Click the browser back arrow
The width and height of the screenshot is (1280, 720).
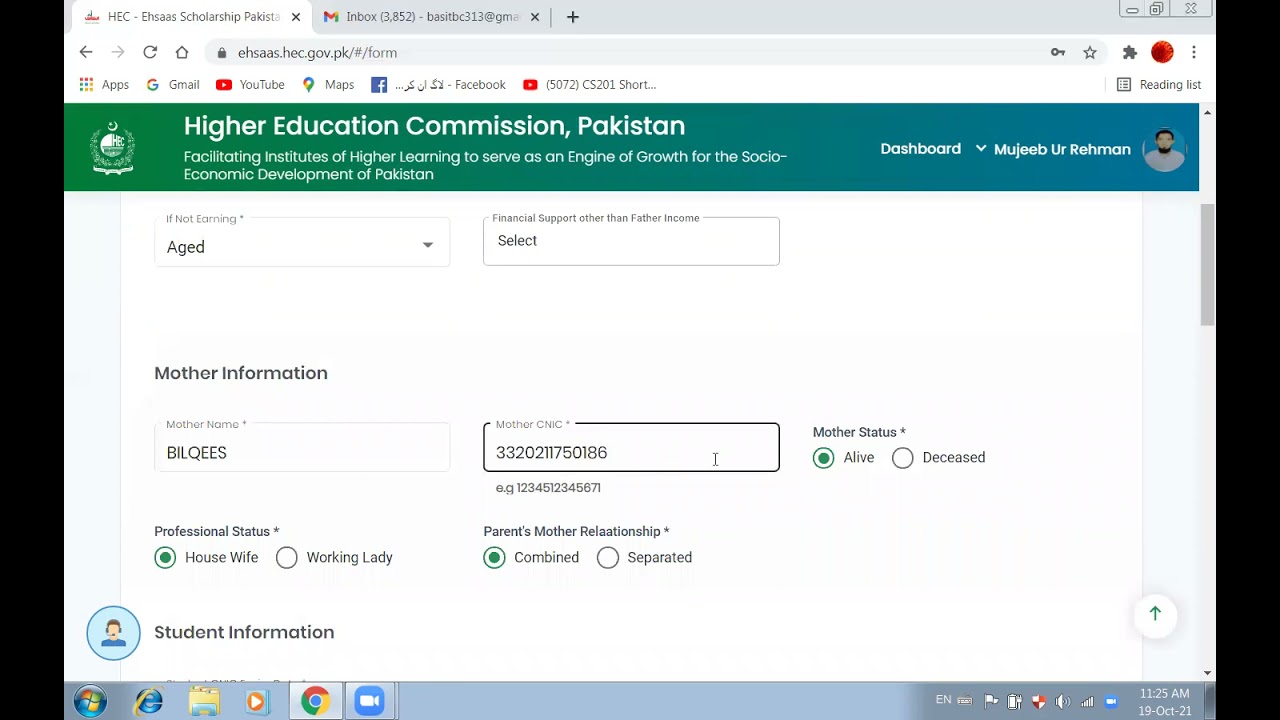86,52
